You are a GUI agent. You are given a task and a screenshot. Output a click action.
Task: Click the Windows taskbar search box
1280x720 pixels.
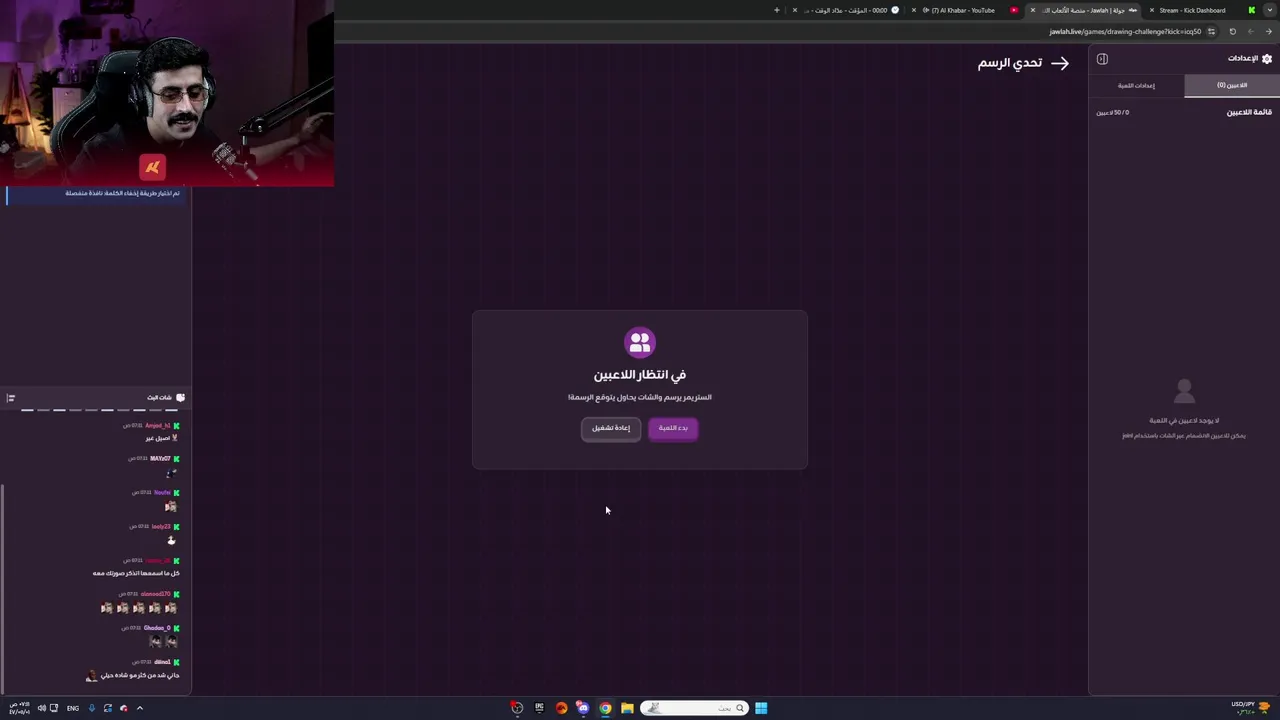[694, 708]
